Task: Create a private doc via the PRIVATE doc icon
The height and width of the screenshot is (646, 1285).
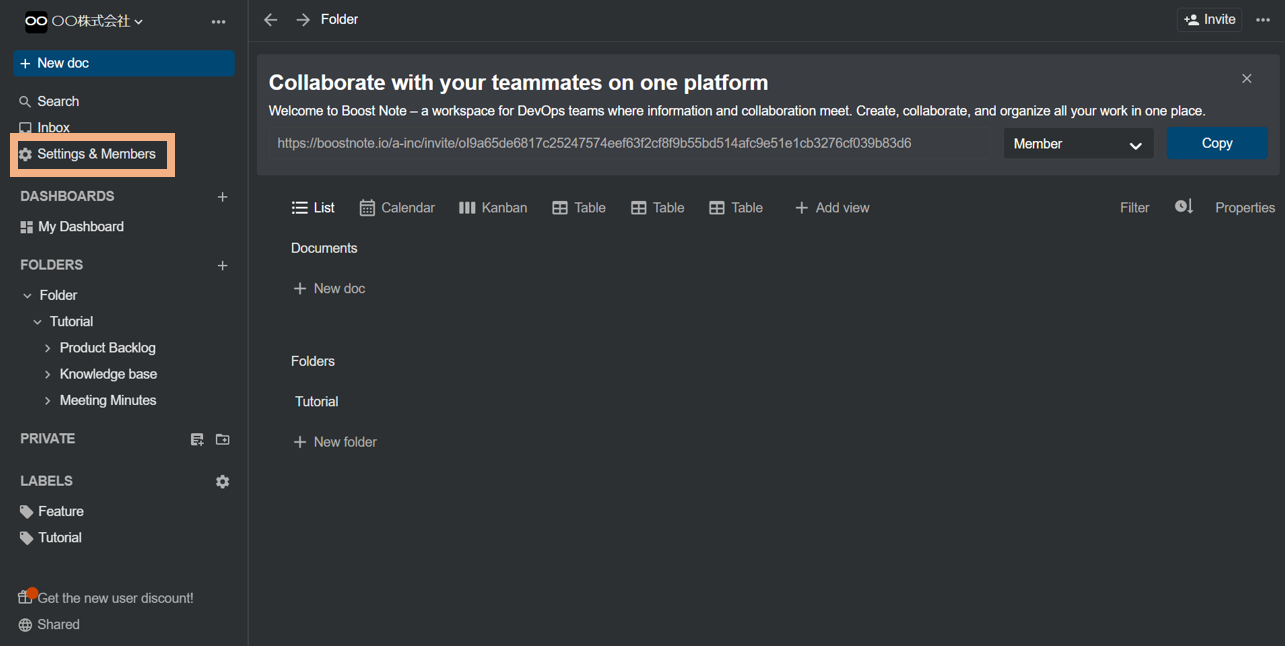Action: (x=197, y=439)
